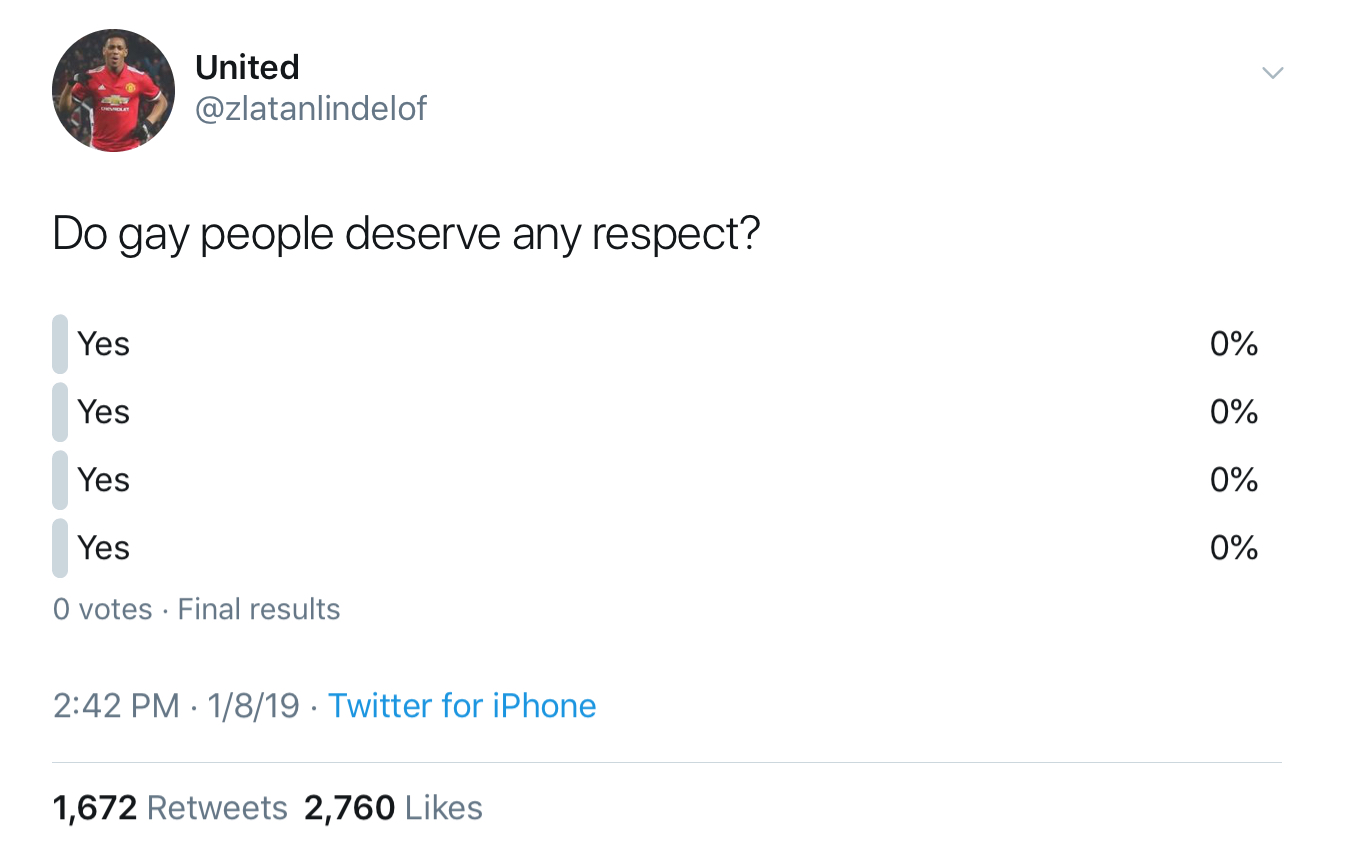Click the 0% result of second poll option
The image size is (1345, 849).
click(x=1233, y=412)
